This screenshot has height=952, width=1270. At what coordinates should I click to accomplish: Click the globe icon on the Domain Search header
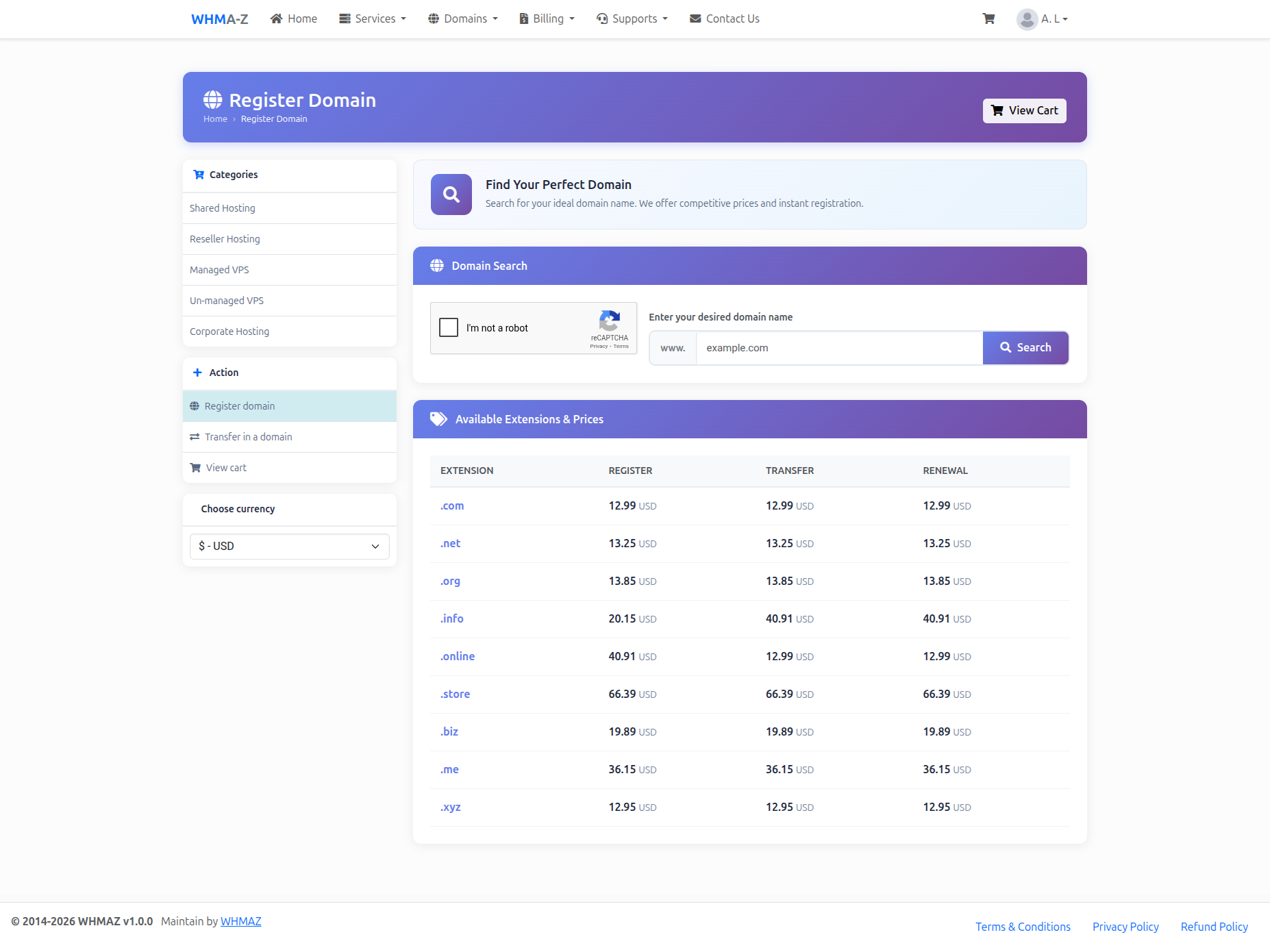click(x=436, y=266)
